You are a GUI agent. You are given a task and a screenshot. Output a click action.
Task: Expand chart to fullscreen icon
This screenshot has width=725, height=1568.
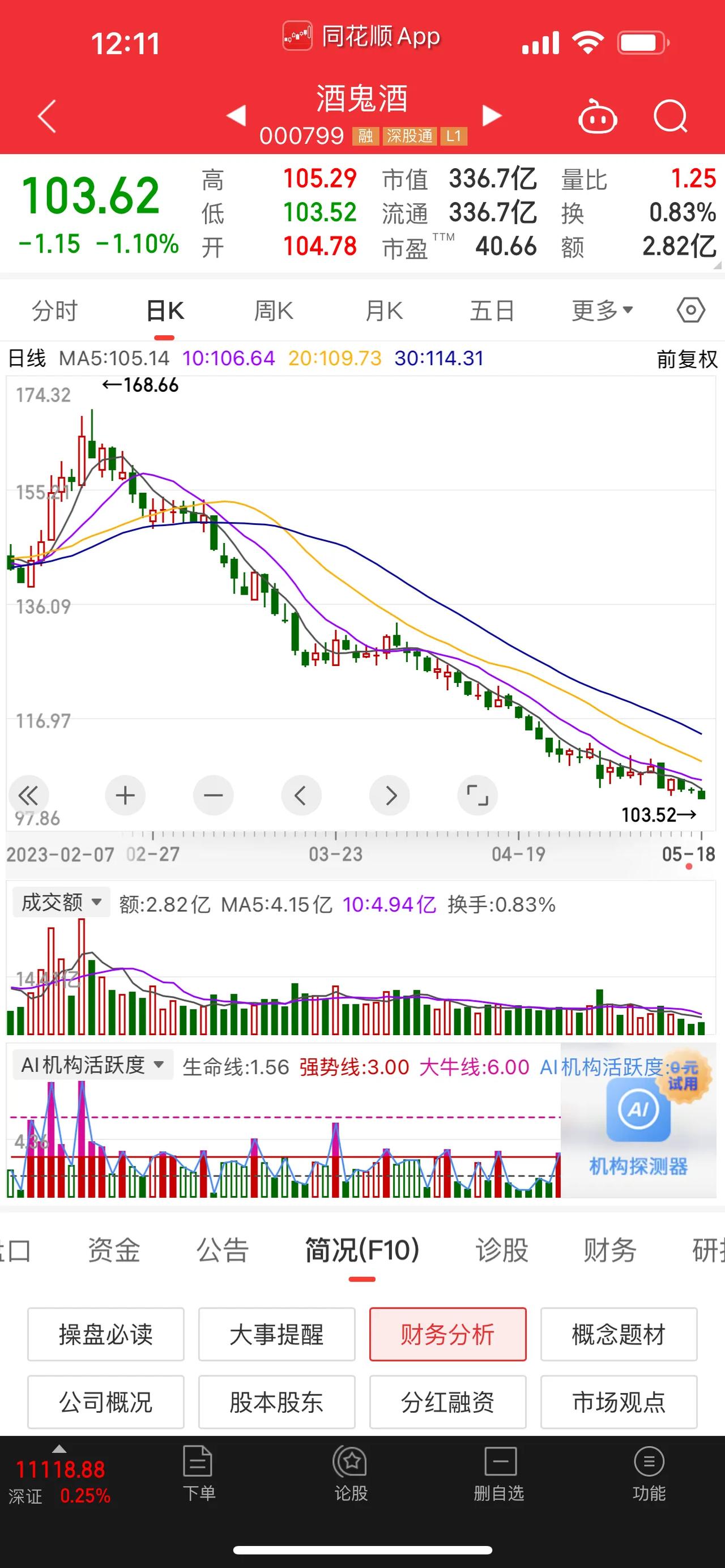click(x=477, y=795)
